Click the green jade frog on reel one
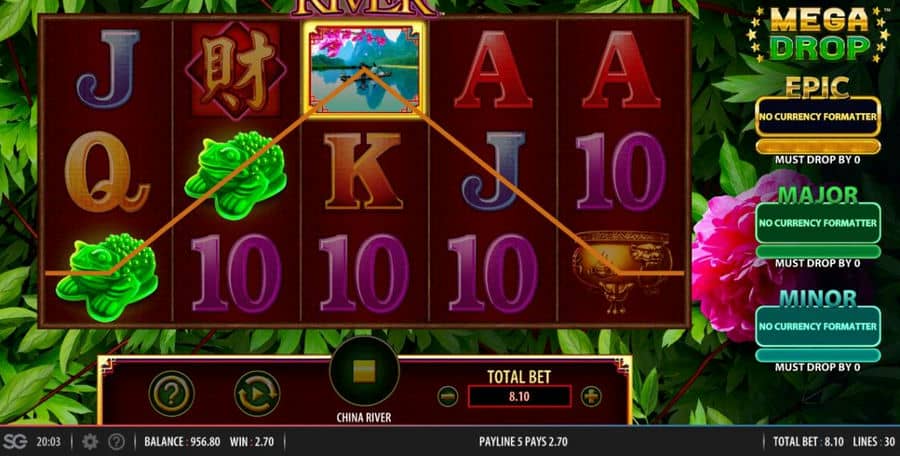This screenshot has width=900, height=456. click(107, 276)
